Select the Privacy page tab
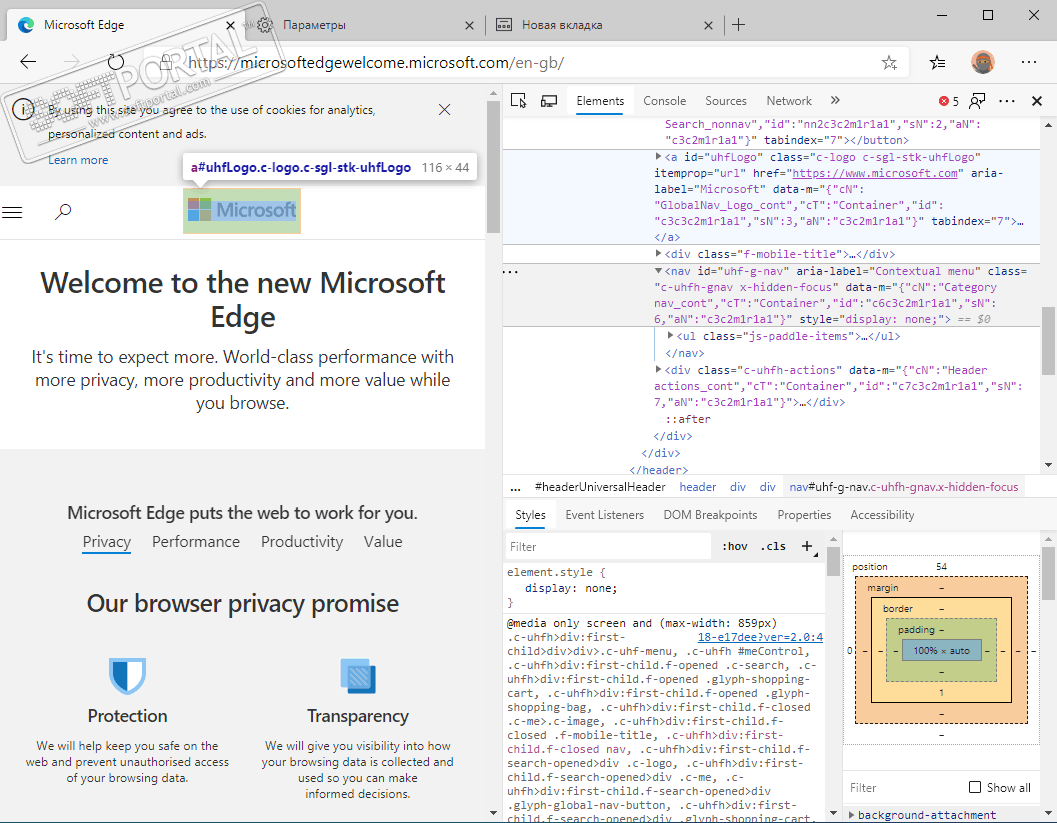Viewport: 1057px width, 823px height. (107, 542)
